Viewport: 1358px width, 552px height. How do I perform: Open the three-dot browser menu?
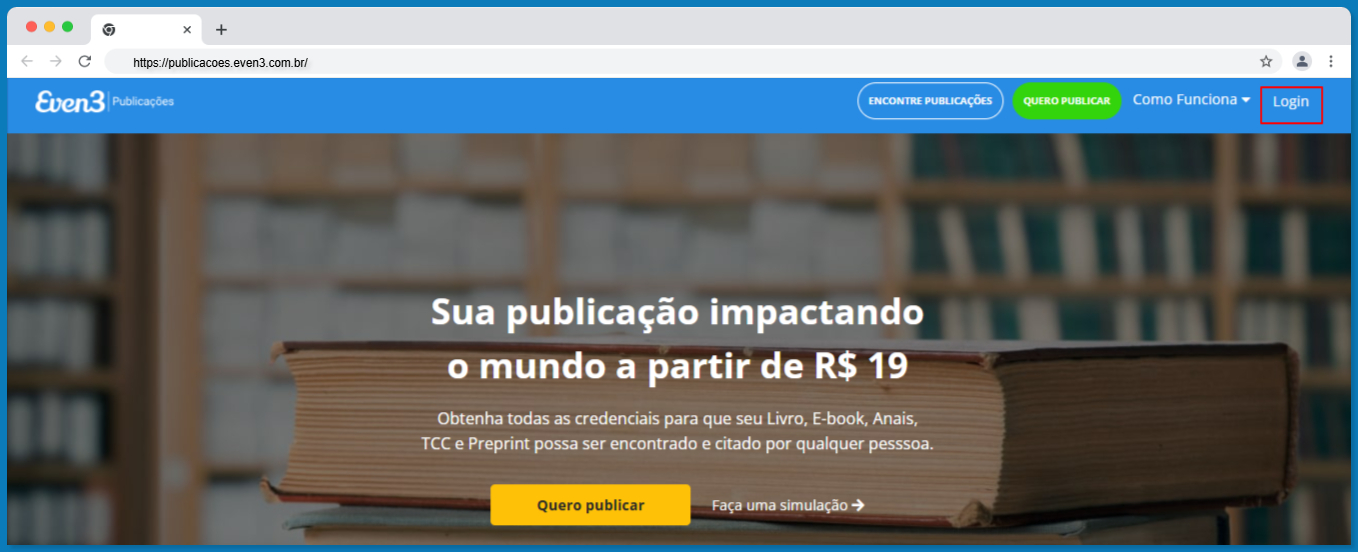click(x=1331, y=61)
